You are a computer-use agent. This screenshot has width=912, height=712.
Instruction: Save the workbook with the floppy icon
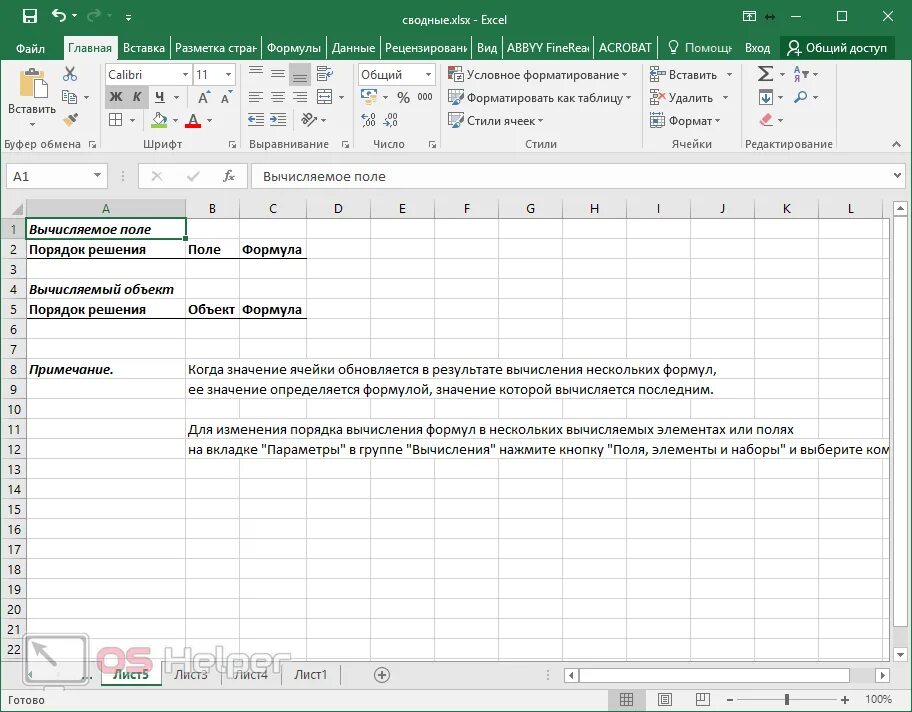30,16
